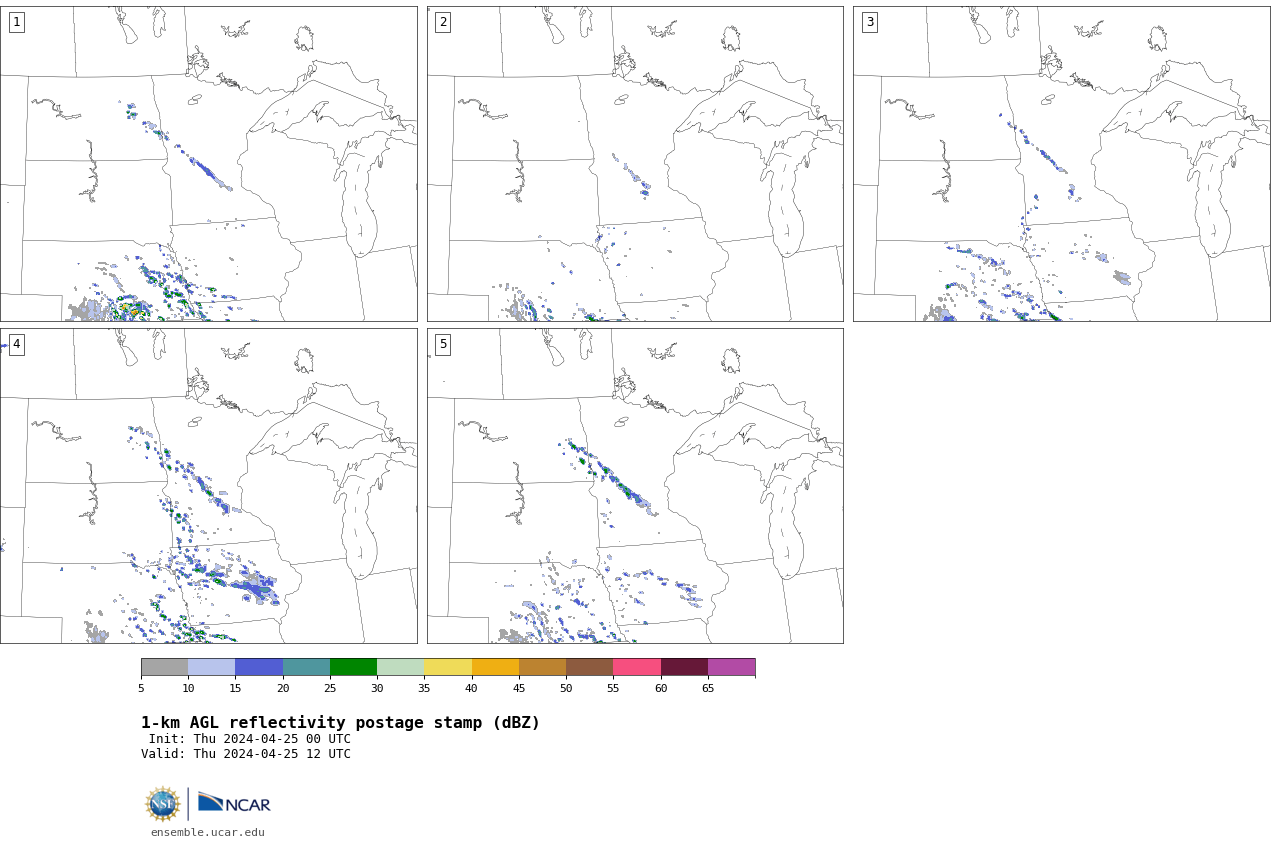
Task: Click the ensemble.ucar.edu text
Action: [208, 832]
